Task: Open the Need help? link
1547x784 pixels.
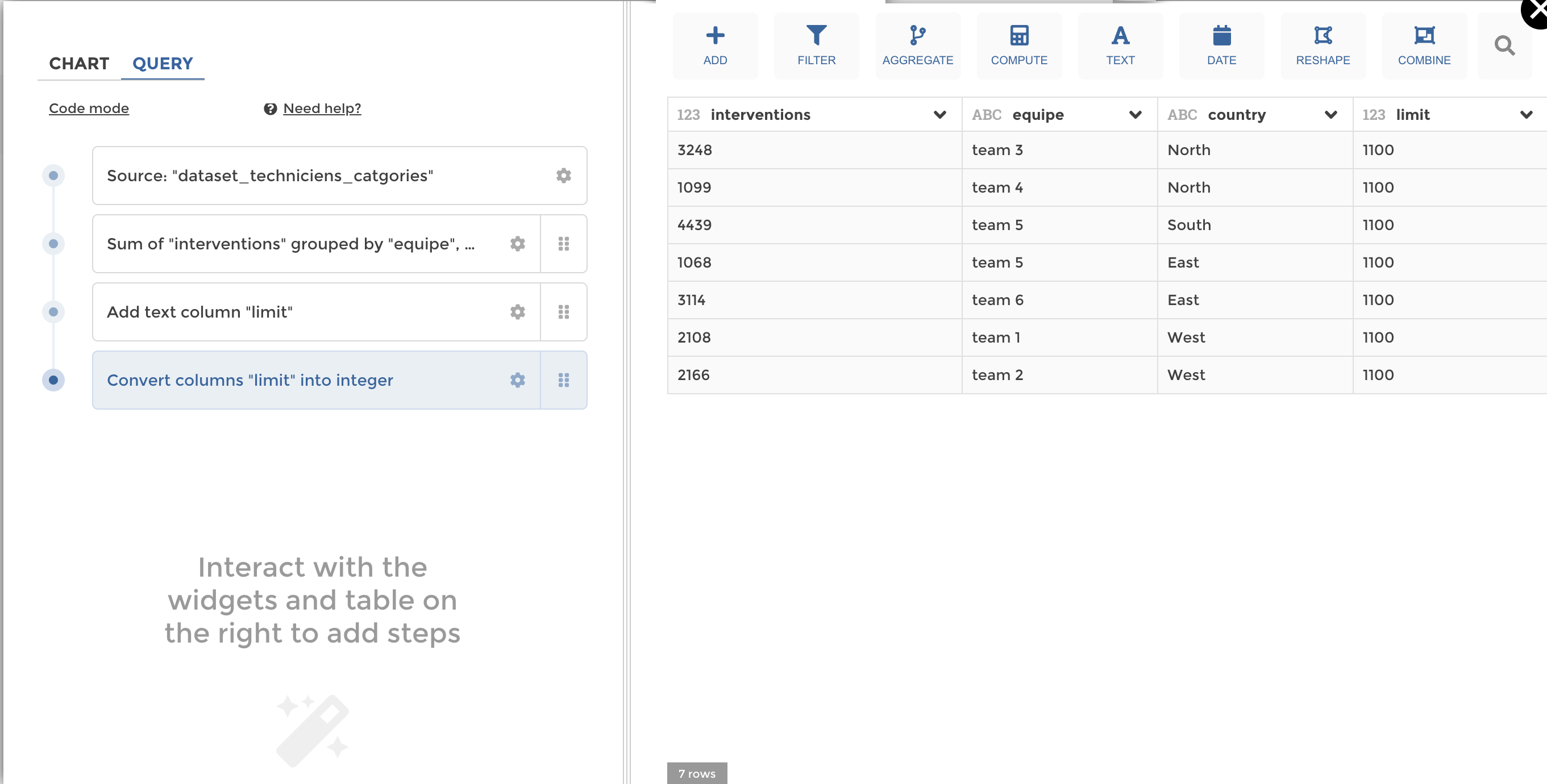Action: (322, 108)
